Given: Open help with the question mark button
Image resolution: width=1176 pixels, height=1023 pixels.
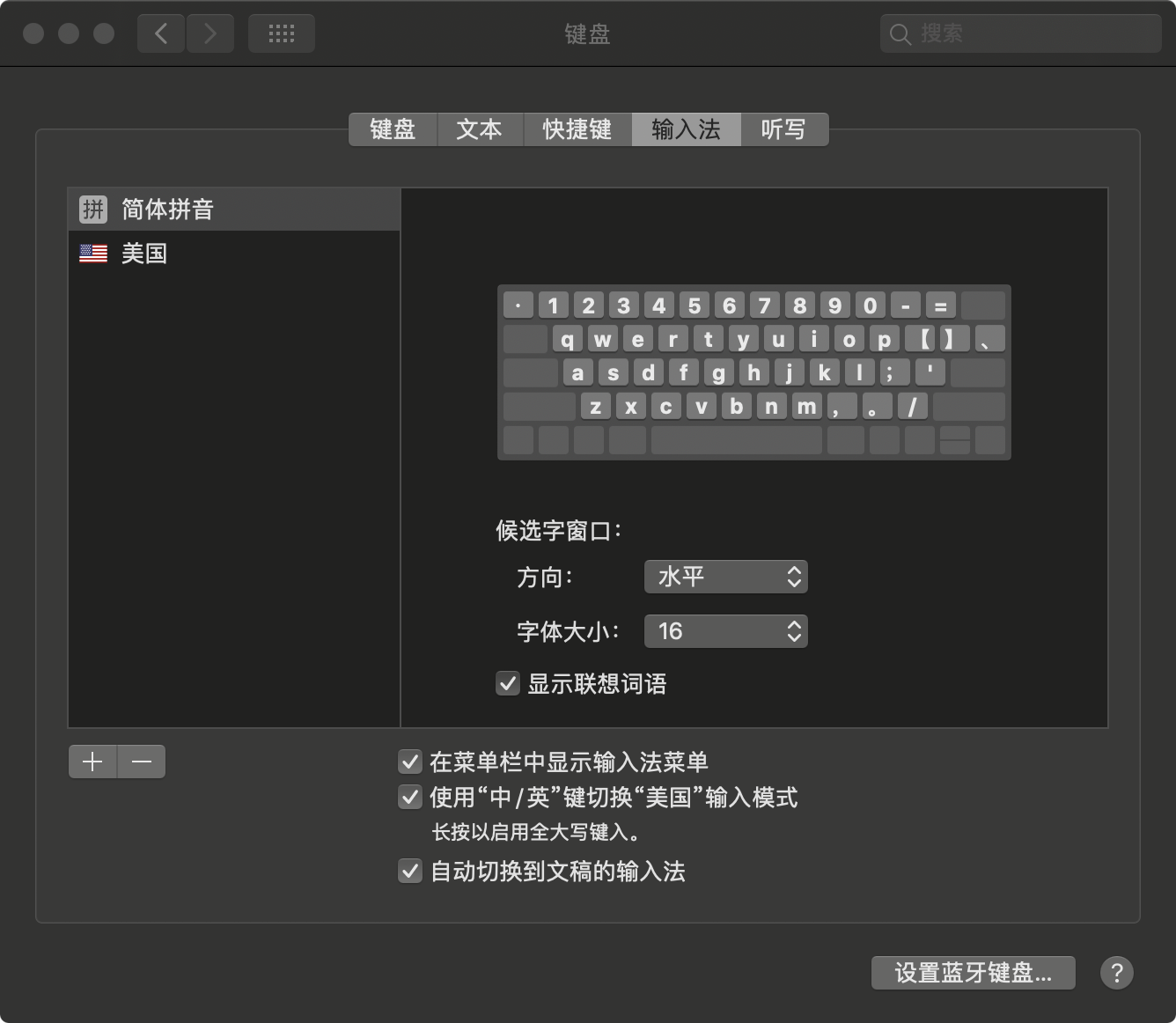Looking at the screenshot, I should (x=1116, y=973).
